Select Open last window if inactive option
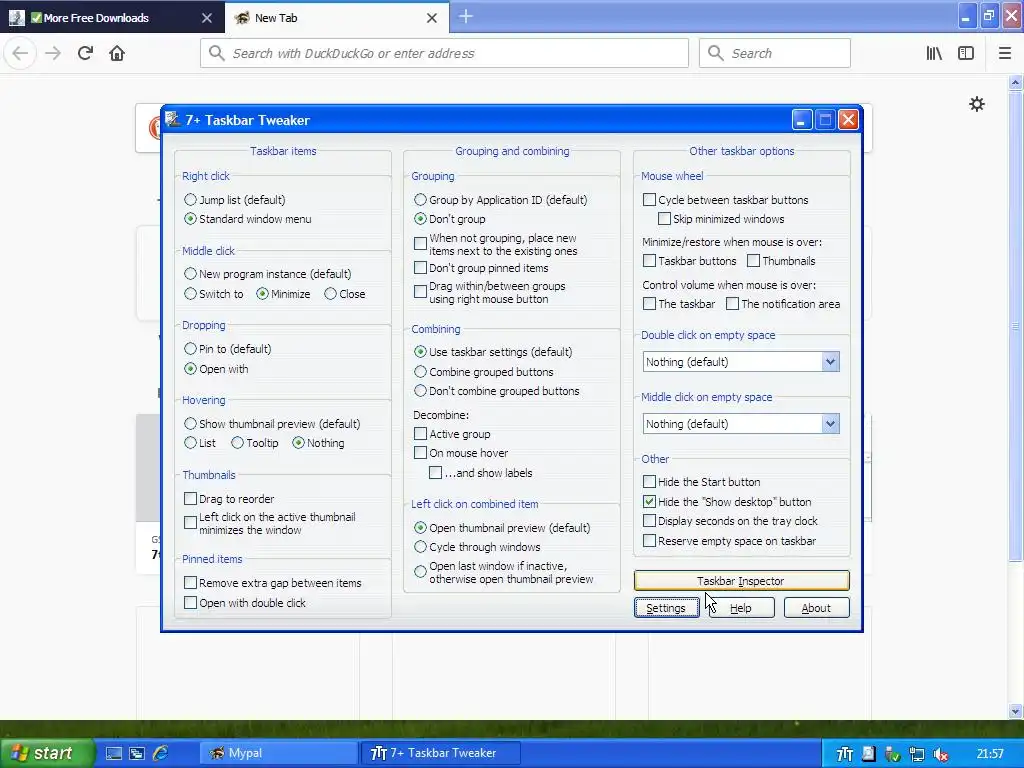The width and height of the screenshot is (1024, 768). click(x=504, y=572)
